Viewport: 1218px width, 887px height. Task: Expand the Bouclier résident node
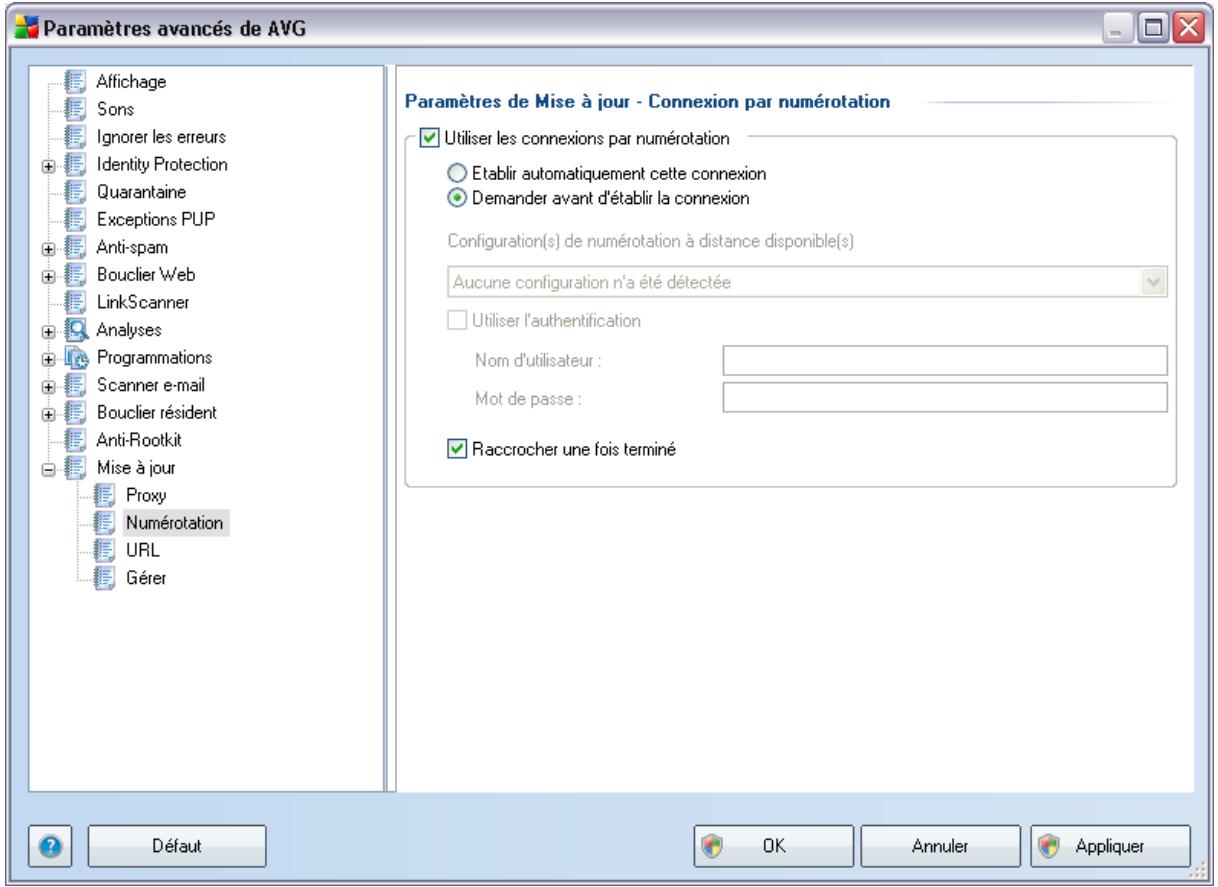[x=48, y=412]
